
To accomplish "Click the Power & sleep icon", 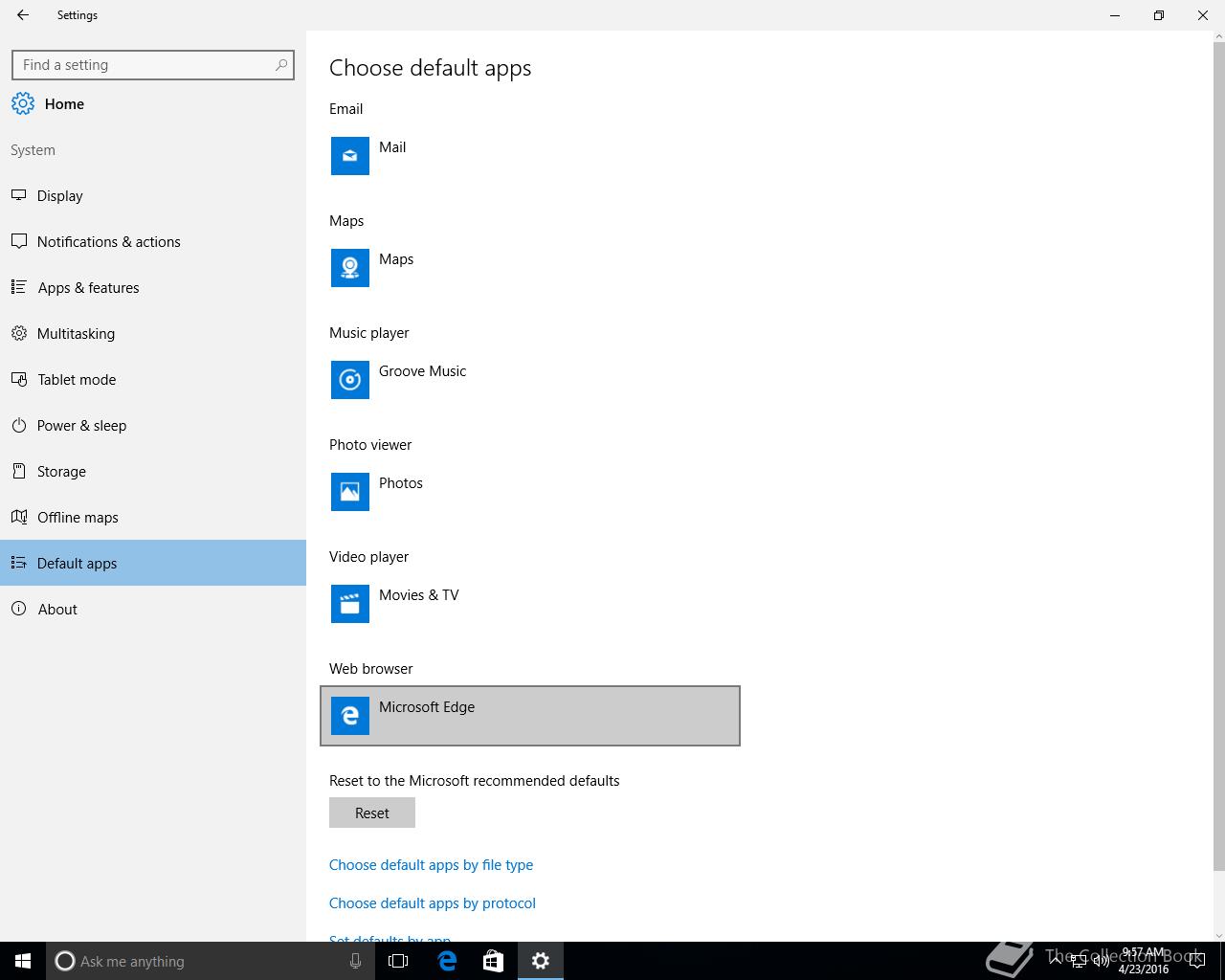I will 19,425.
